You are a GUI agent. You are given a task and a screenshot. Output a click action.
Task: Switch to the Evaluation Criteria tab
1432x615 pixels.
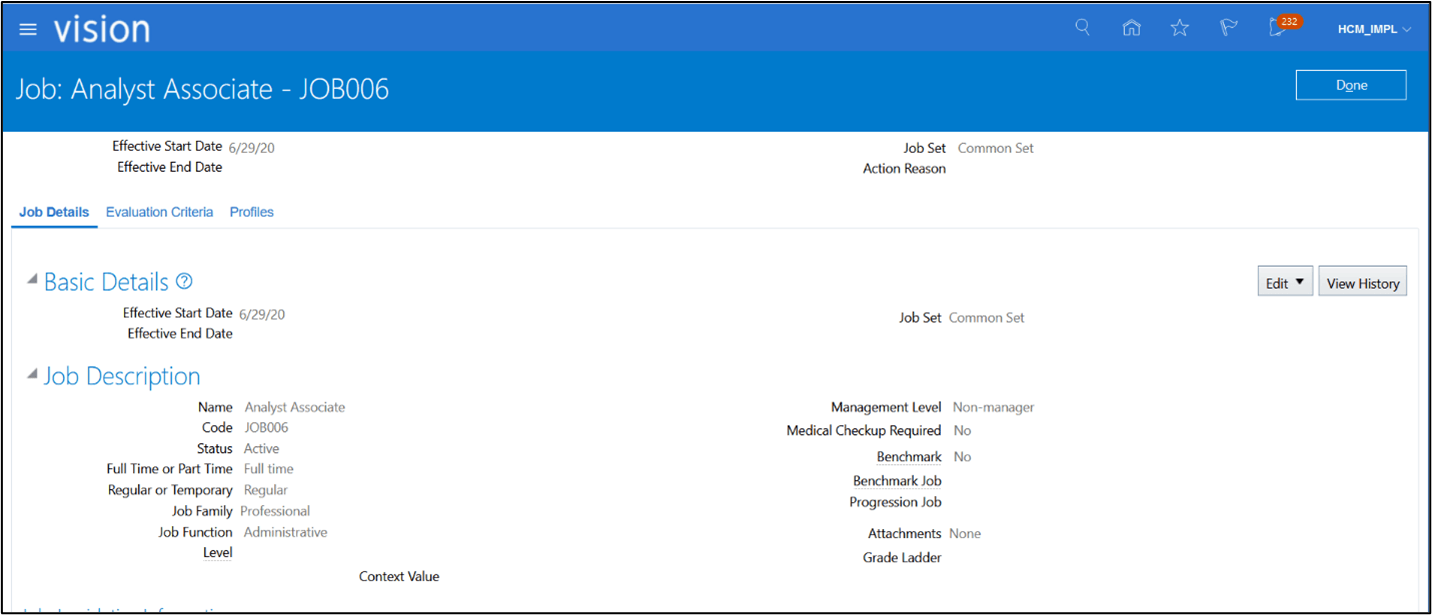[159, 212]
